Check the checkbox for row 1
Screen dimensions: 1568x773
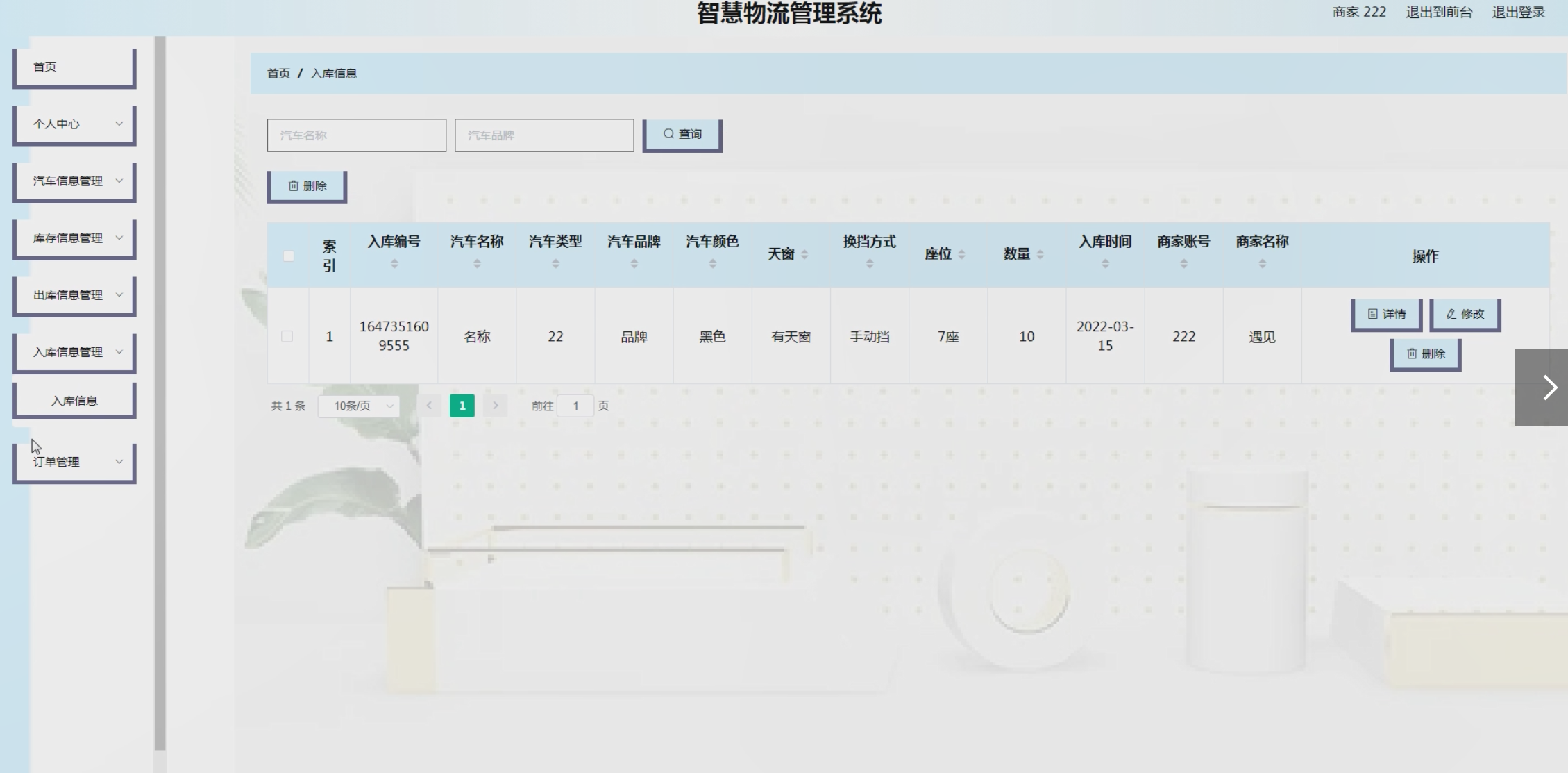tap(287, 336)
